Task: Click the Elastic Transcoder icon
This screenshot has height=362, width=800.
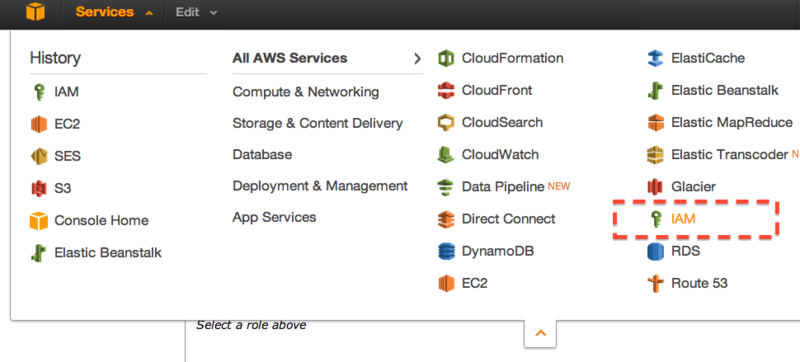Action: click(x=655, y=154)
